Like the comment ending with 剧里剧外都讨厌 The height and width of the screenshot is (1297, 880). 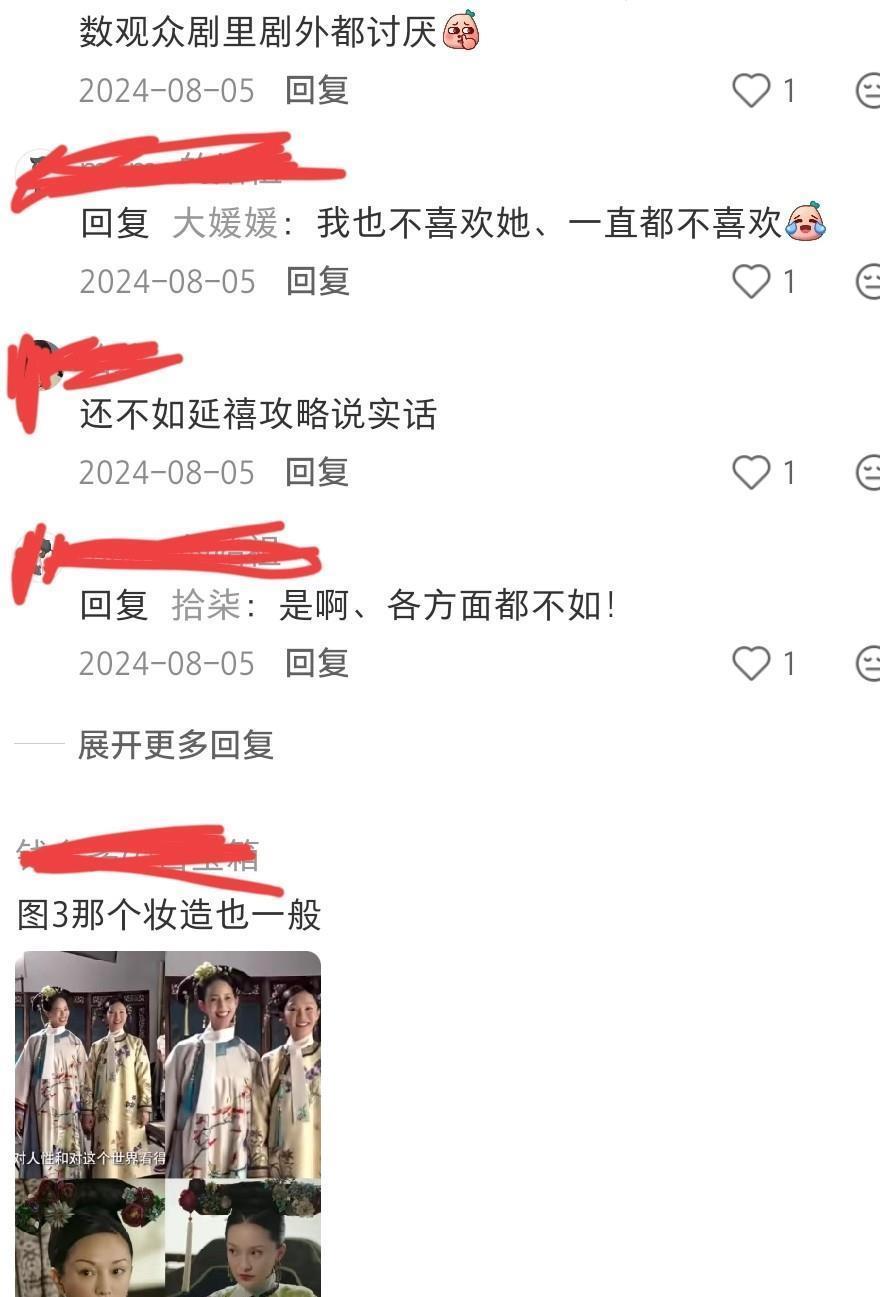(751, 91)
